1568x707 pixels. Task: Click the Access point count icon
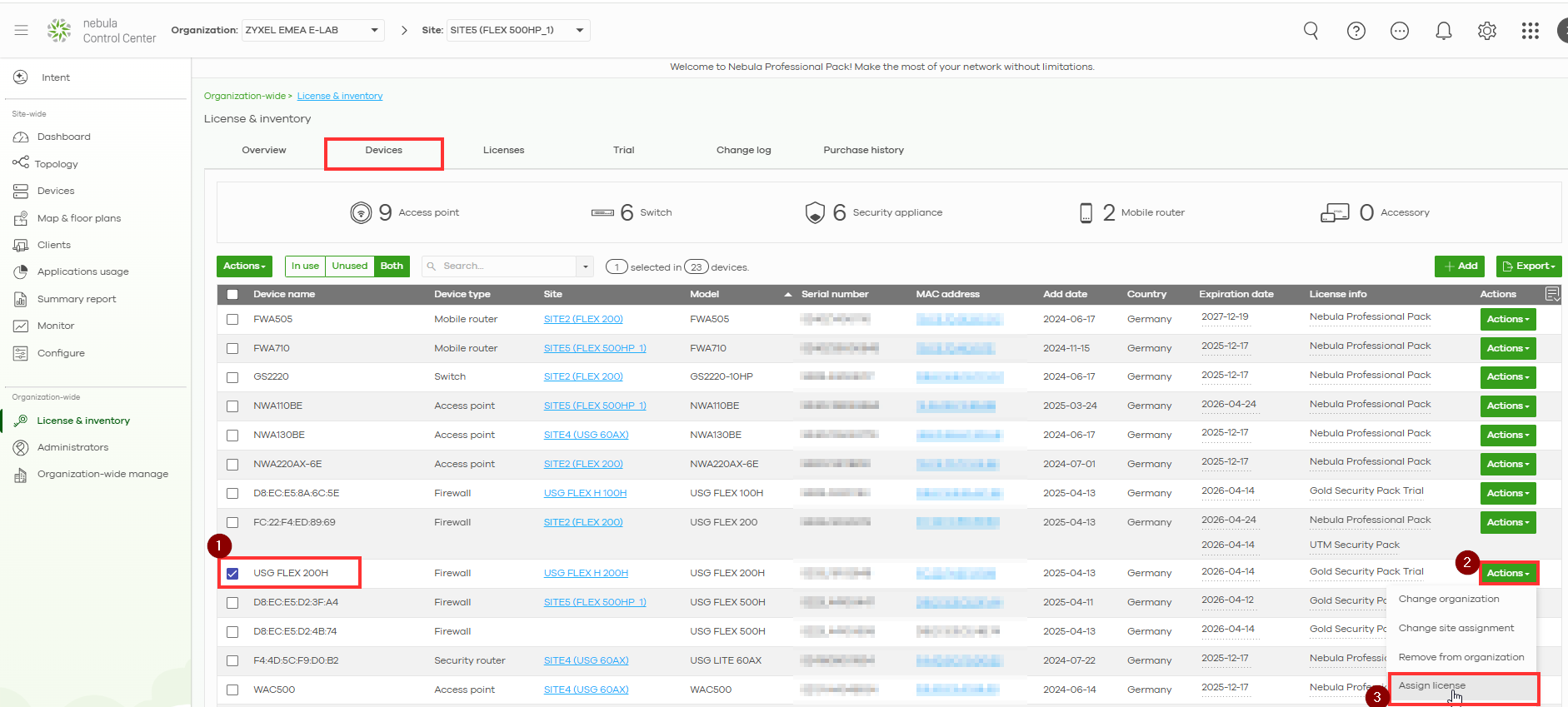[361, 212]
